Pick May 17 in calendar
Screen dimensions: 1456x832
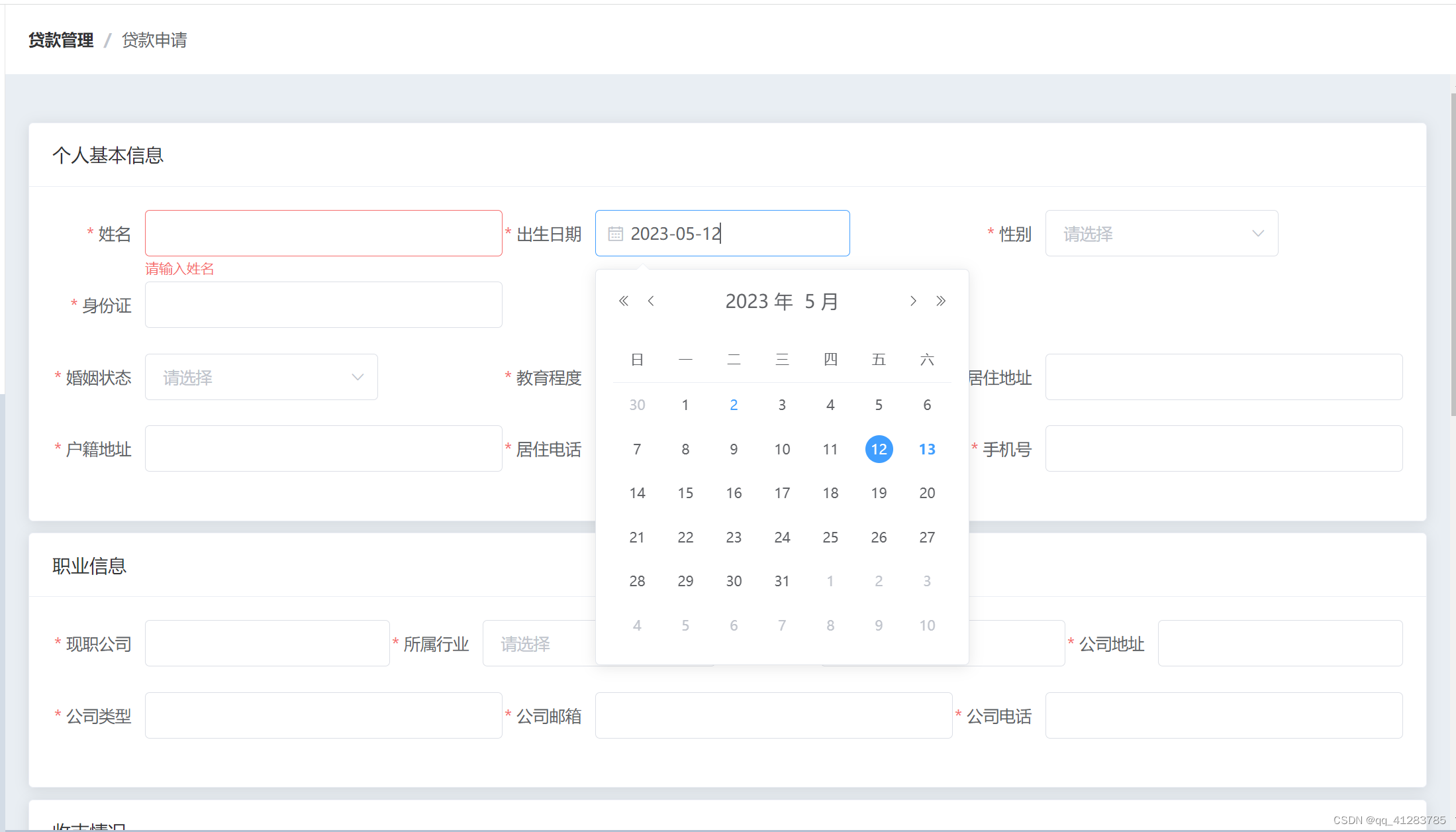point(782,493)
